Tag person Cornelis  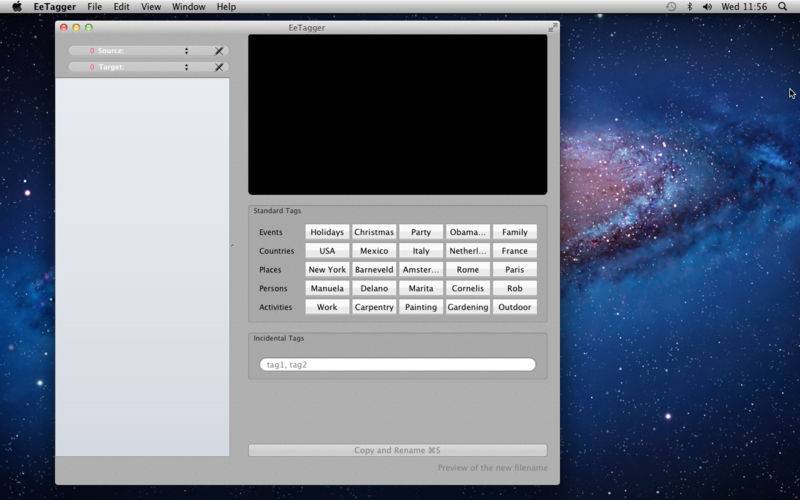[x=468, y=288]
